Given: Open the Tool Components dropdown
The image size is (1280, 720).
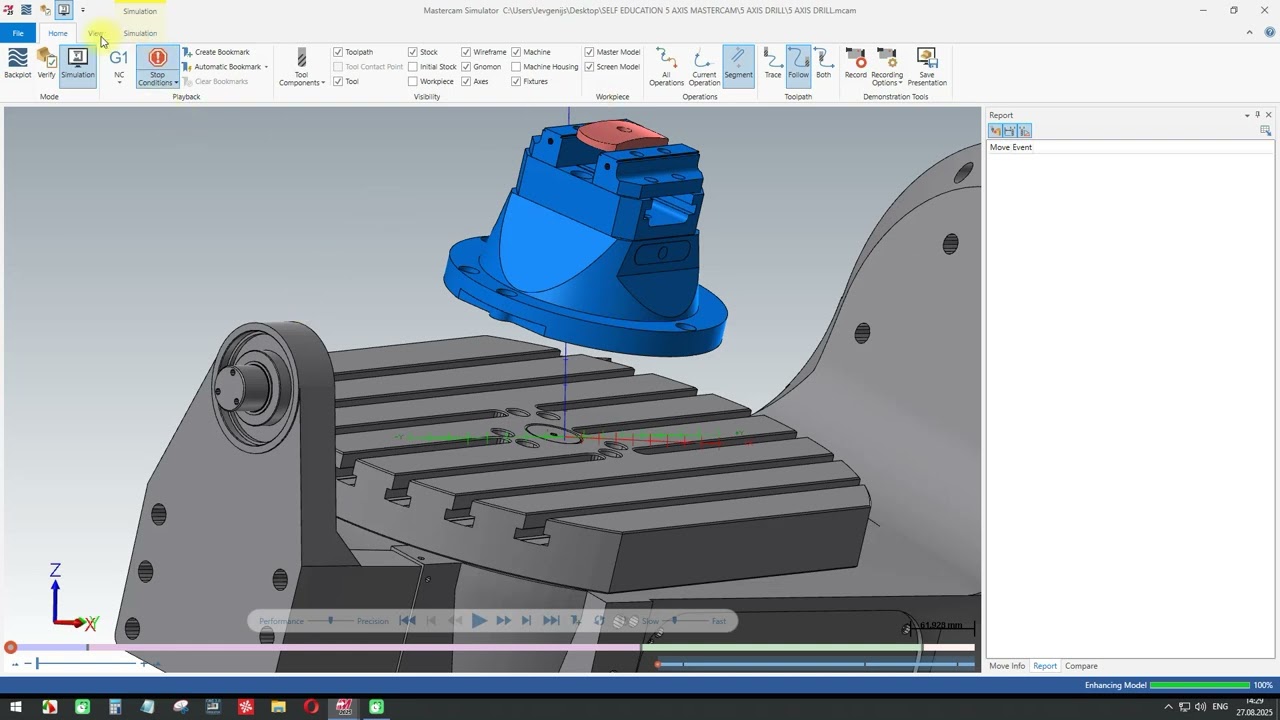Looking at the screenshot, I should (x=301, y=68).
